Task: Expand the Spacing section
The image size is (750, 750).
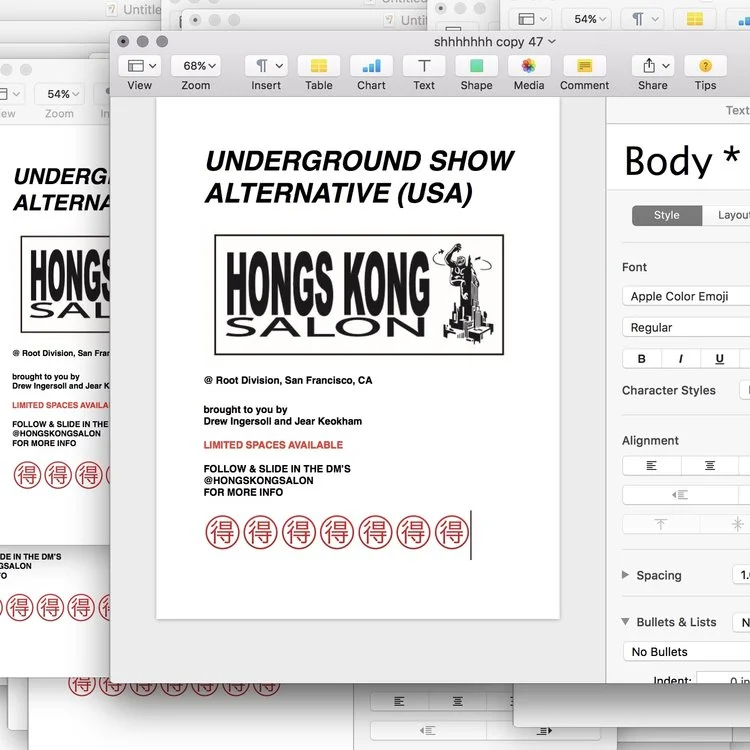Action: click(x=625, y=575)
